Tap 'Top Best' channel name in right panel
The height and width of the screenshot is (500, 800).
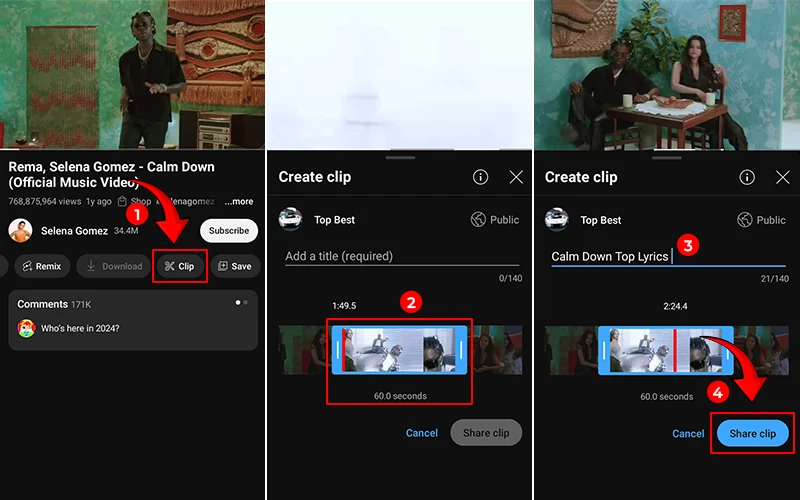[601, 220]
